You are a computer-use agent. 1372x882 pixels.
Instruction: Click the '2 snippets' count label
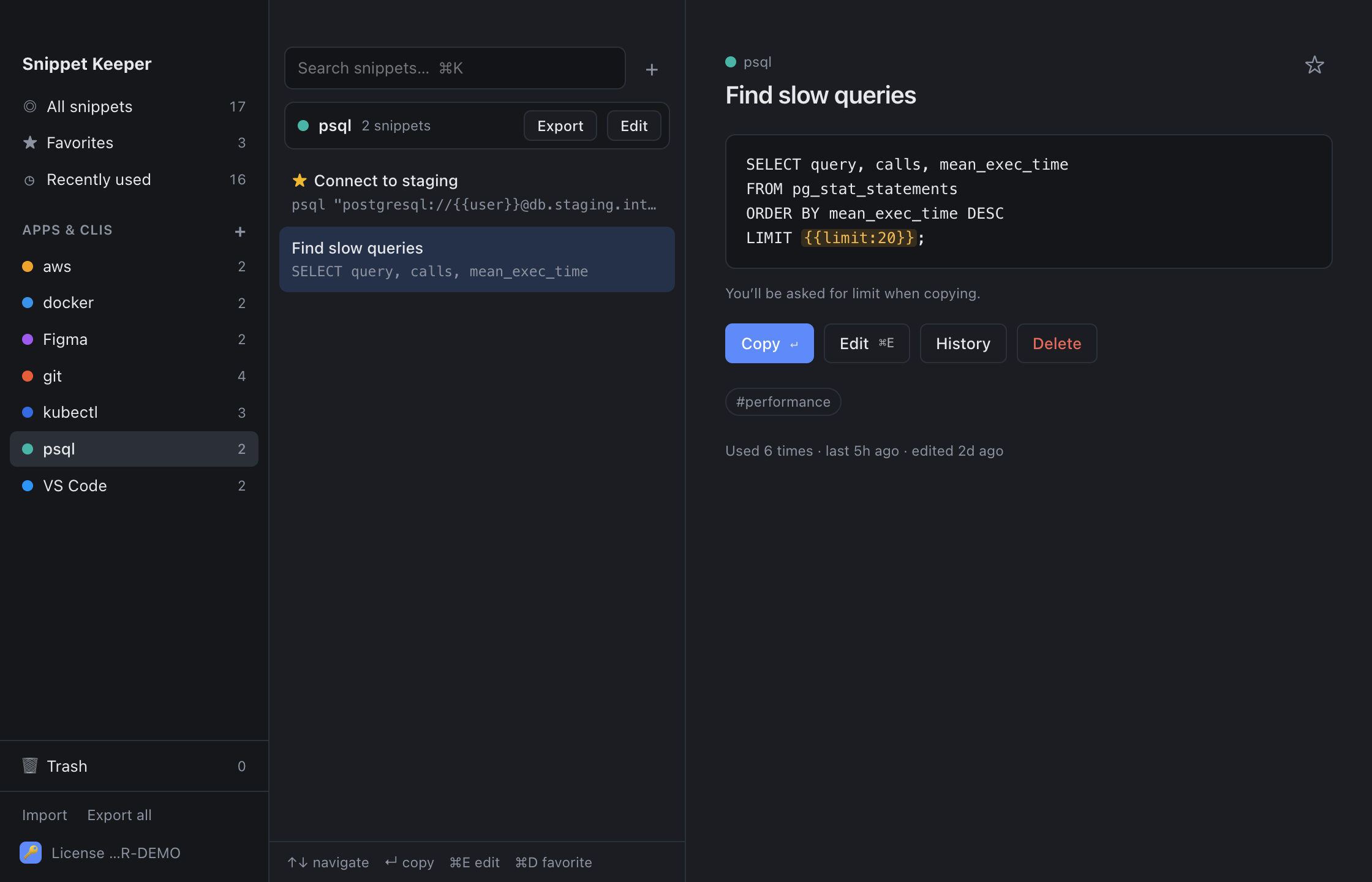pos(396,126)
